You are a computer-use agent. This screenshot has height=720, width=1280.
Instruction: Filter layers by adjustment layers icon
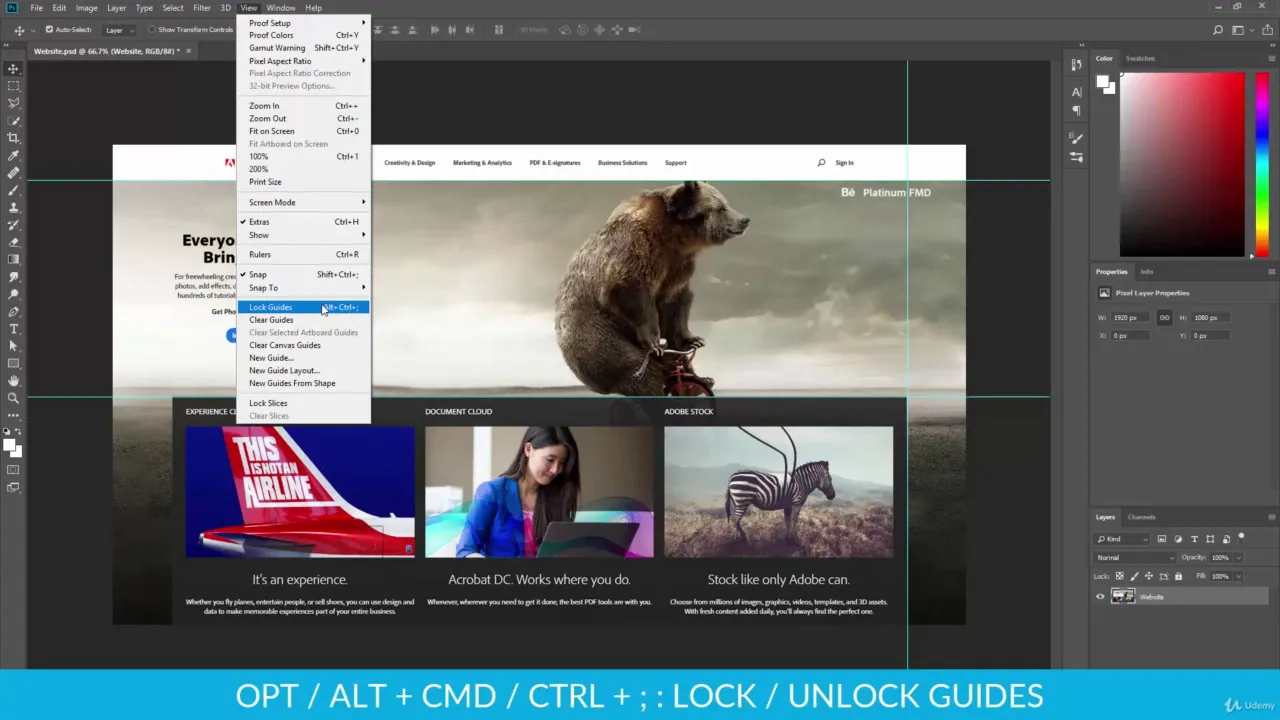coord(1178,539)
